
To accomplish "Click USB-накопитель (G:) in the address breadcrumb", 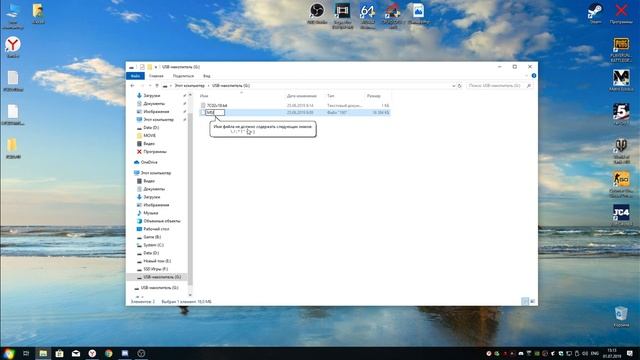I will point(231,86).
